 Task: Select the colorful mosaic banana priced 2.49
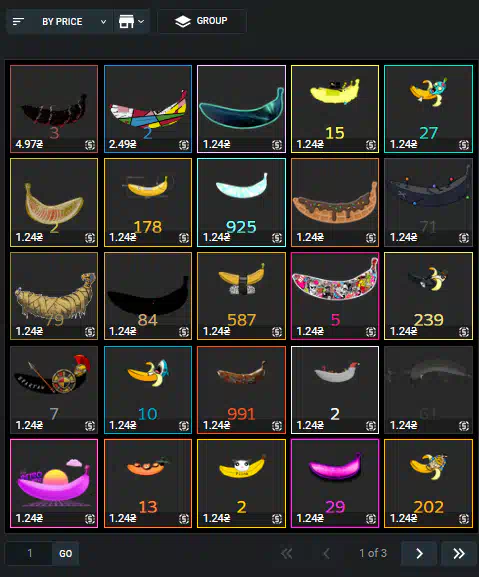[148, 109]
